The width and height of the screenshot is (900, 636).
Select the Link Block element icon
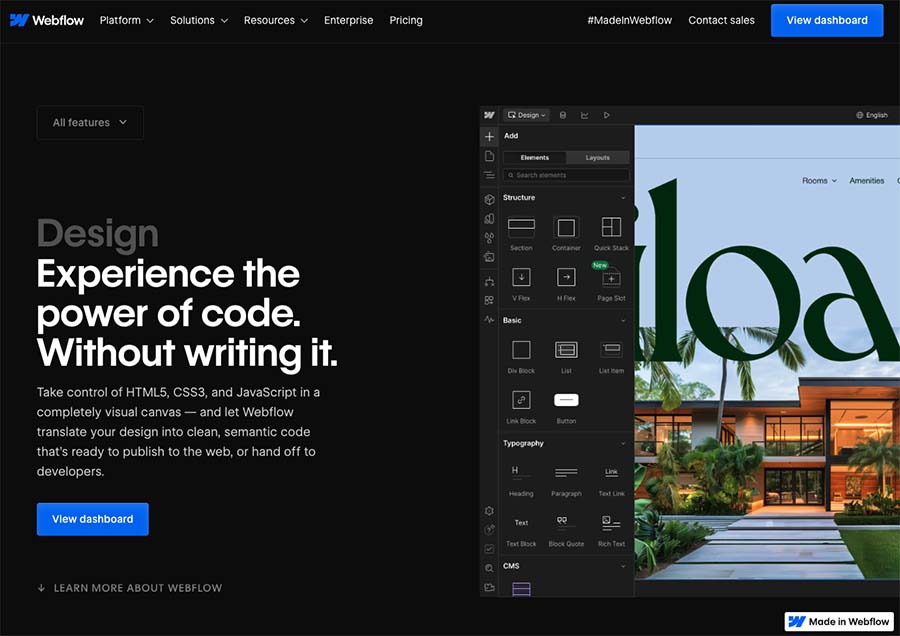(521, 400)
